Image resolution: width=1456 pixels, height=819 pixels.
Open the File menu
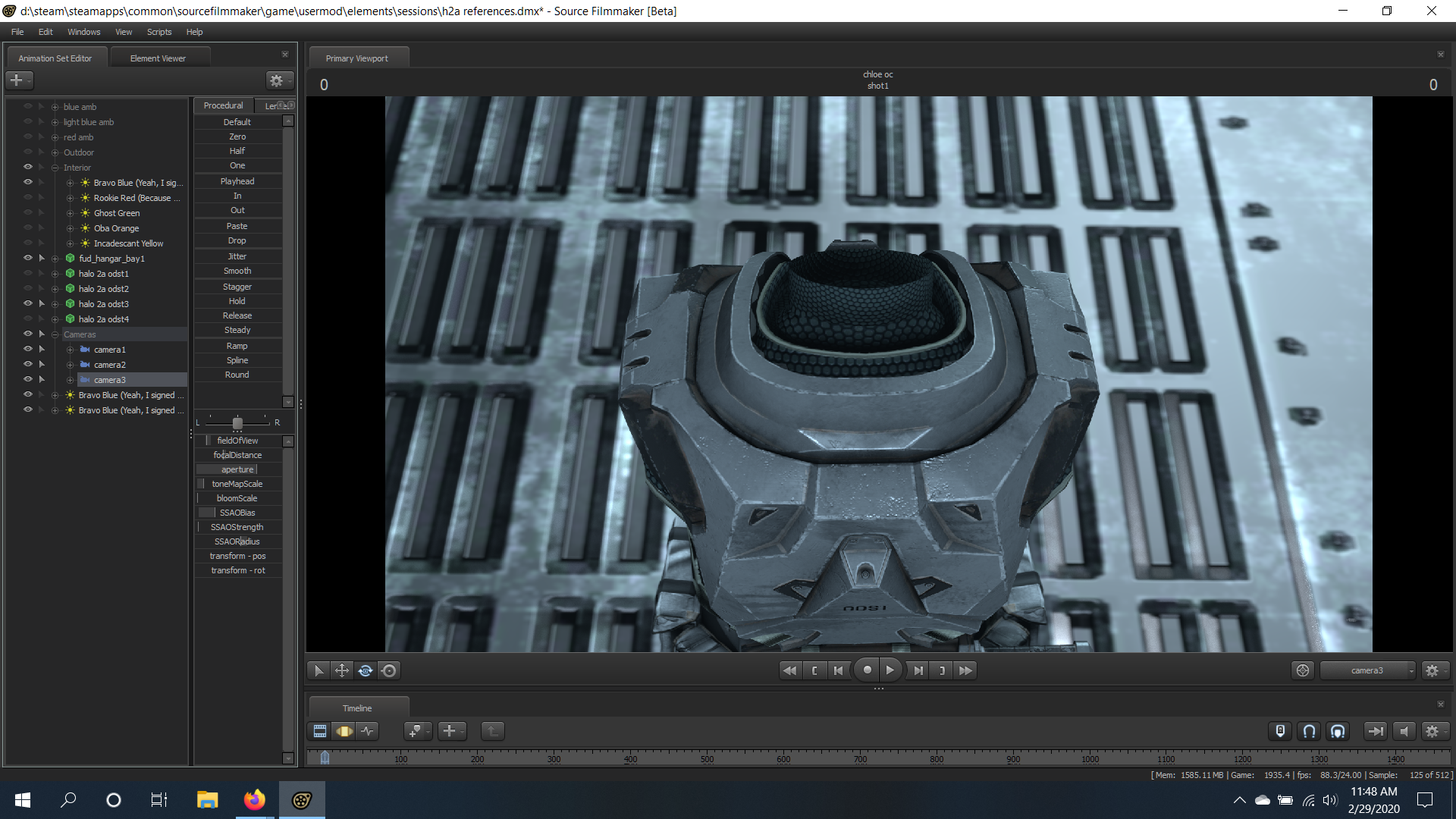(x=17, y=32)
